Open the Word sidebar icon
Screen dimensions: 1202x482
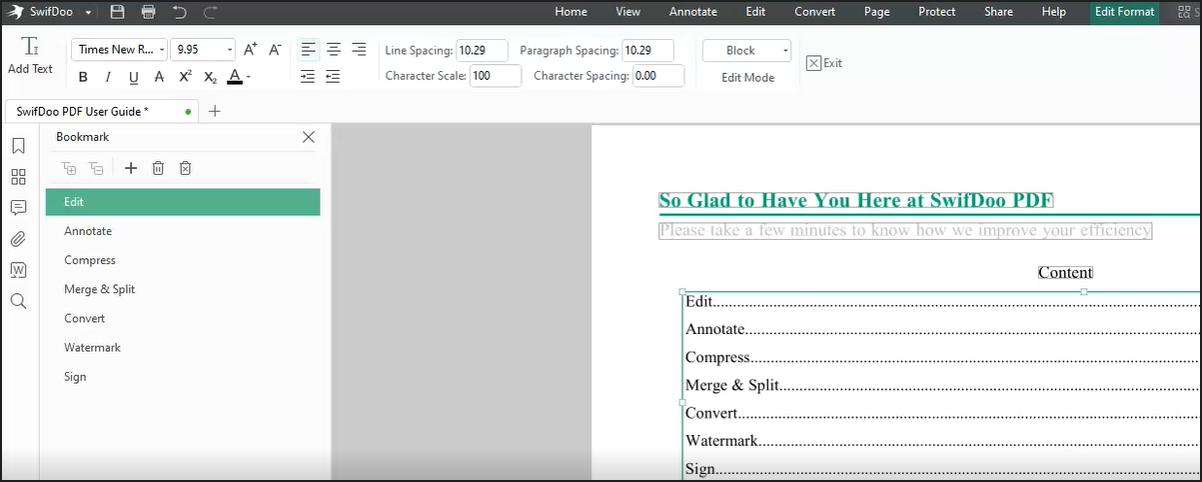click(18, 270)
